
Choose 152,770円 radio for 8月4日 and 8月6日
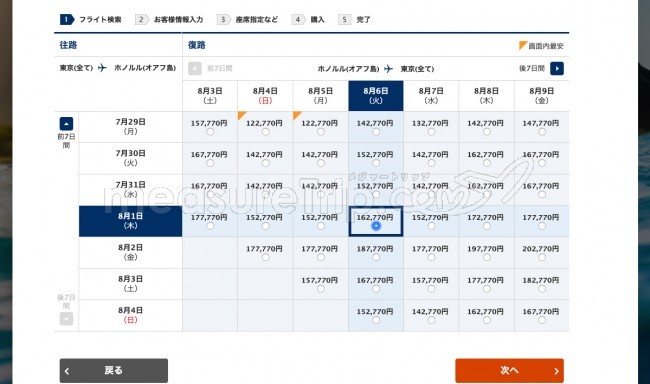(x=376, y=320)
